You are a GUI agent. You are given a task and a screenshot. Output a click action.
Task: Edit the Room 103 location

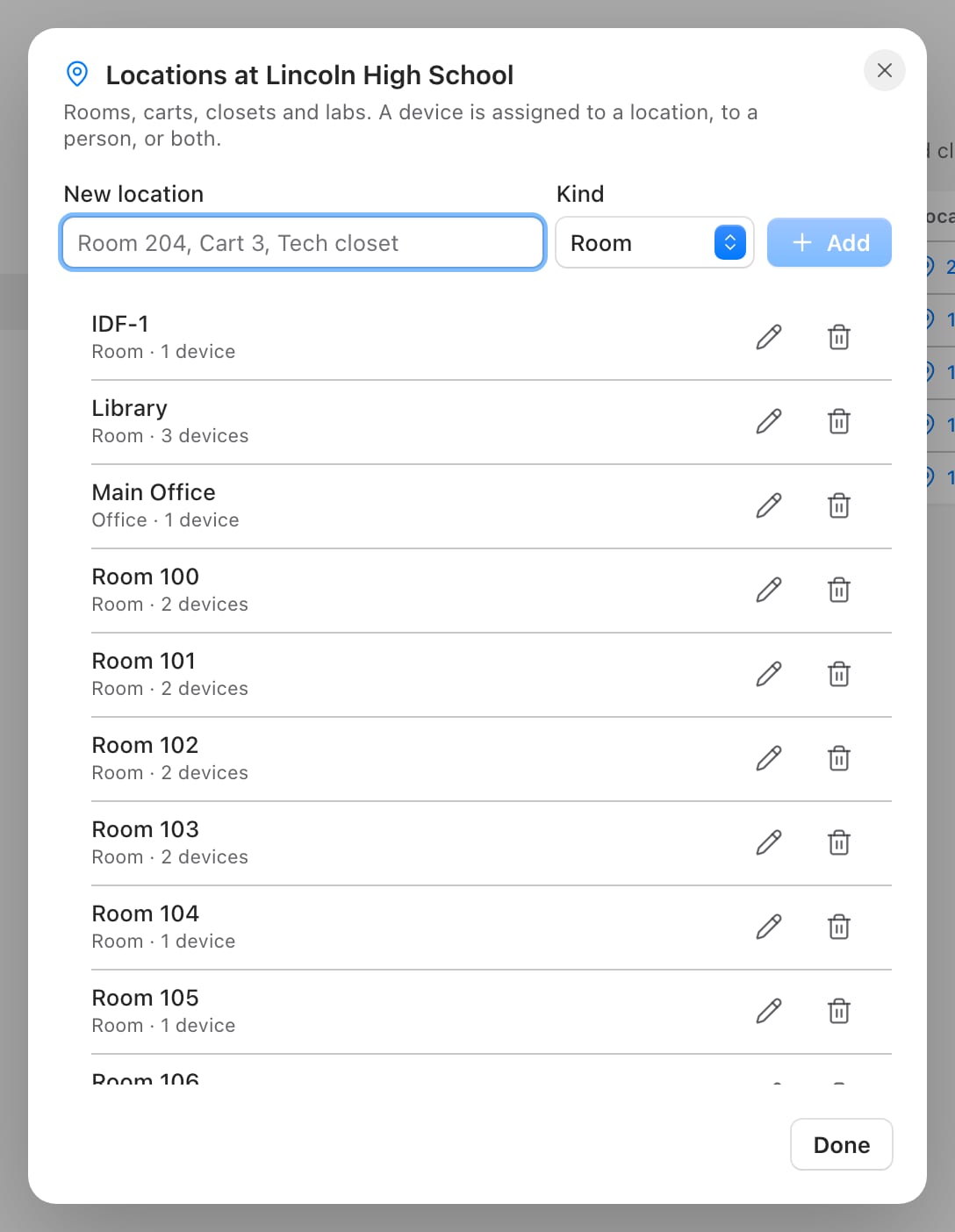(x=769, y=842)
